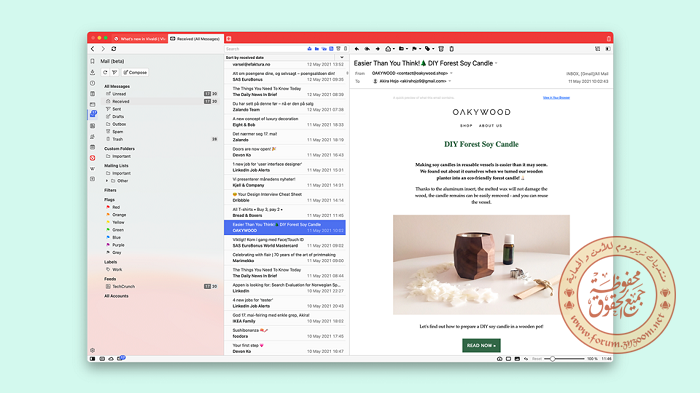
Task: Toggle mailing lists filter in mail search bar
Action: pos(324,49)
